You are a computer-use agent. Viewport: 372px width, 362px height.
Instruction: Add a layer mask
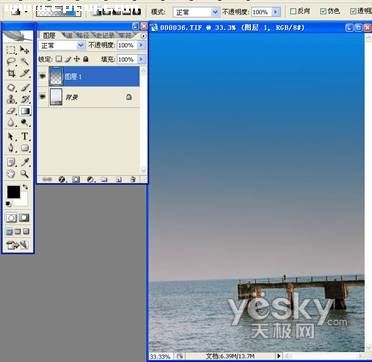(76, 179)
